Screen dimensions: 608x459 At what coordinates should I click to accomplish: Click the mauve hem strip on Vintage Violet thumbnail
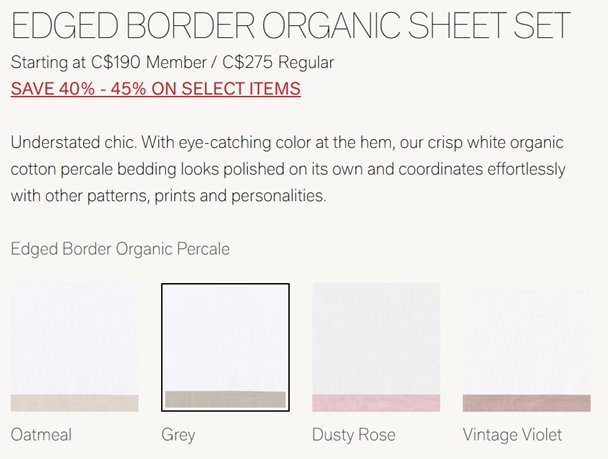pos(527,403)
